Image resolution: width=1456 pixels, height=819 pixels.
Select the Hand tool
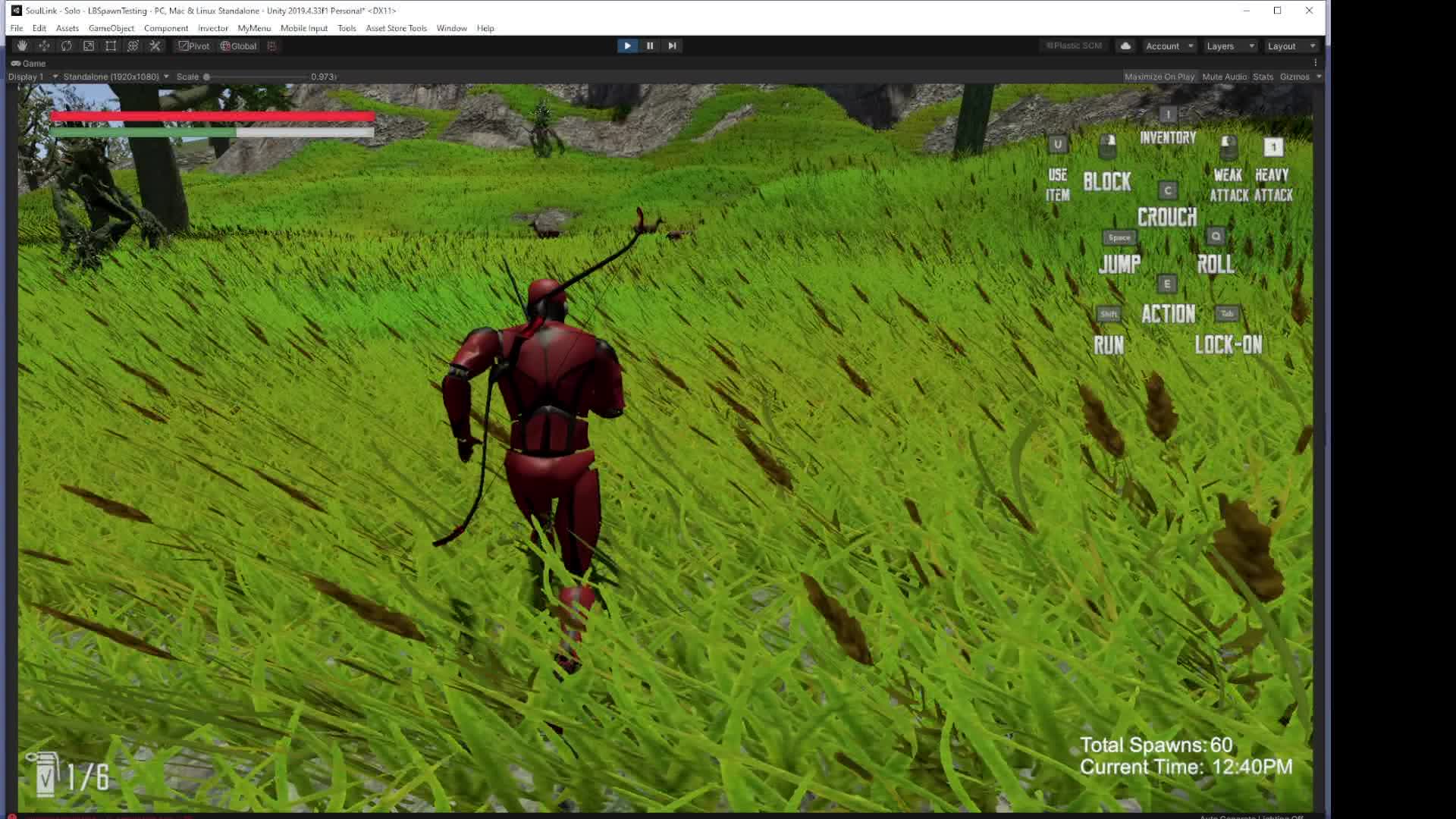[22, 46]
